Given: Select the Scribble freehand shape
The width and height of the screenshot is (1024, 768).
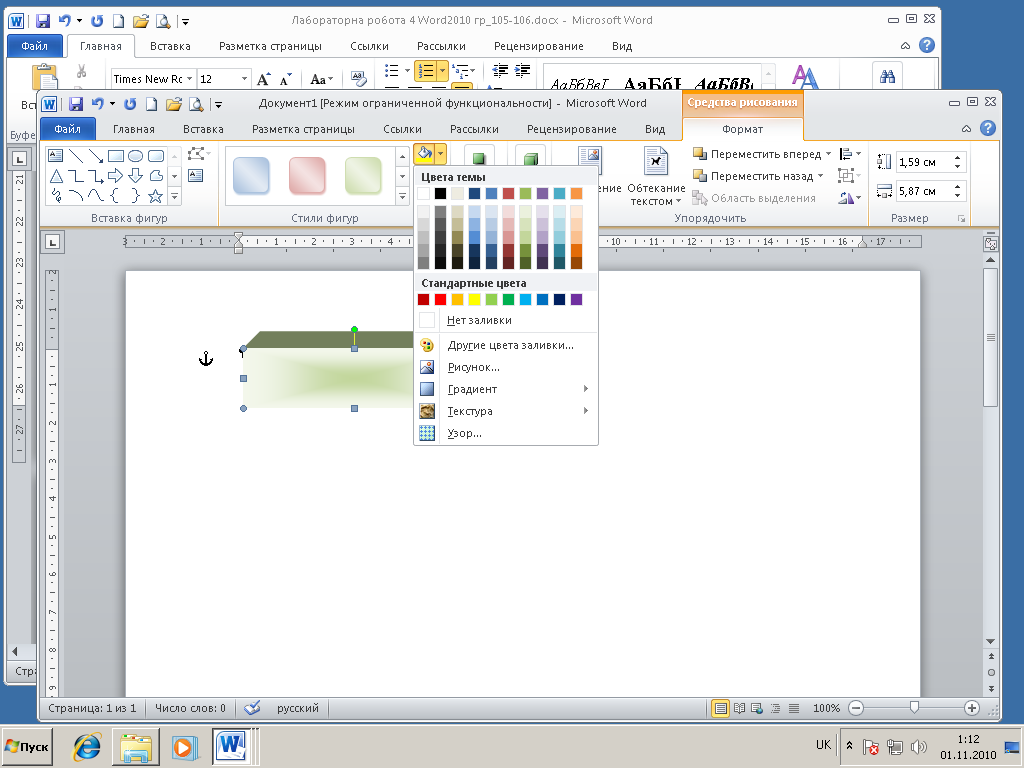Looking at the screenshot, I should pos(56,195).
